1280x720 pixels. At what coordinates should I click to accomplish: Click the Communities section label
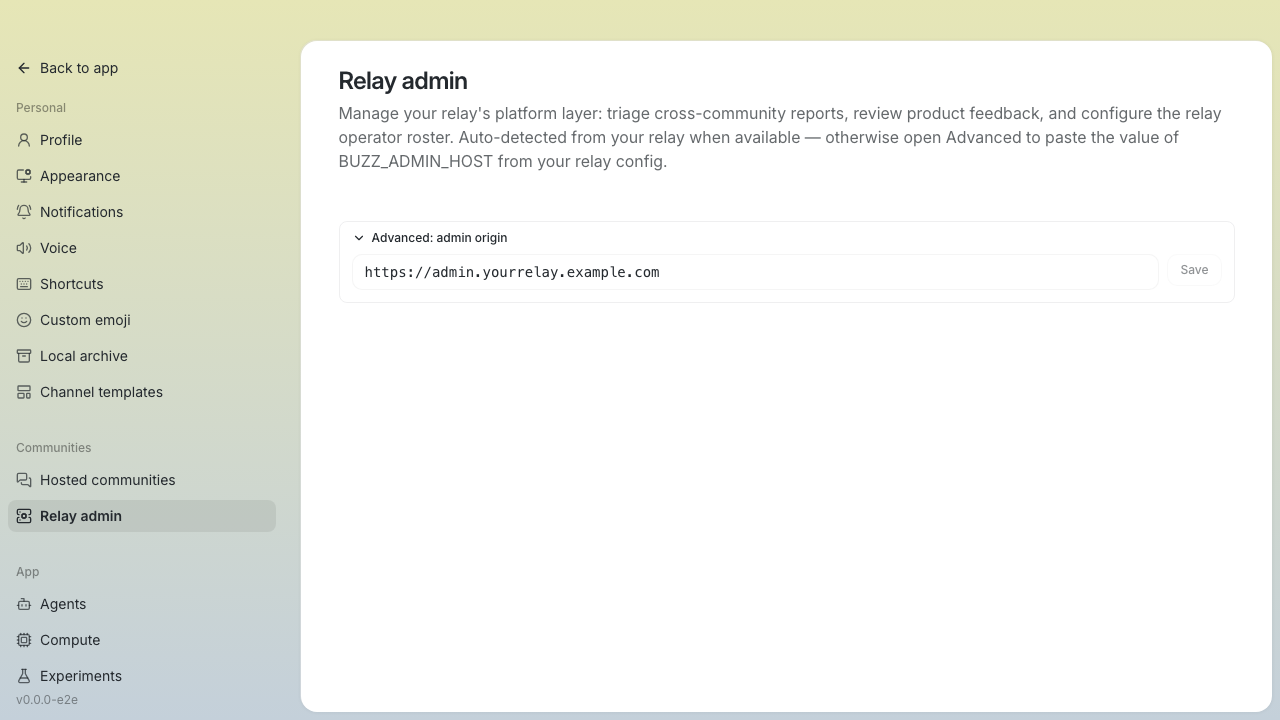coord(53,448)
